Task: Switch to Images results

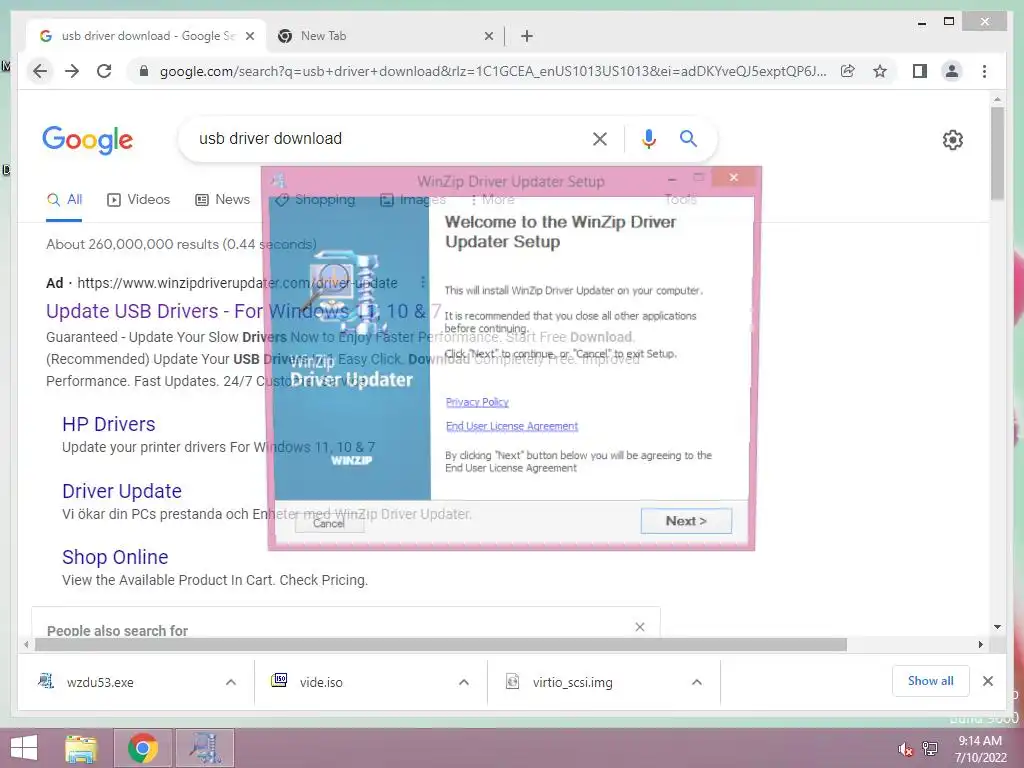Action: coord(413,199)
